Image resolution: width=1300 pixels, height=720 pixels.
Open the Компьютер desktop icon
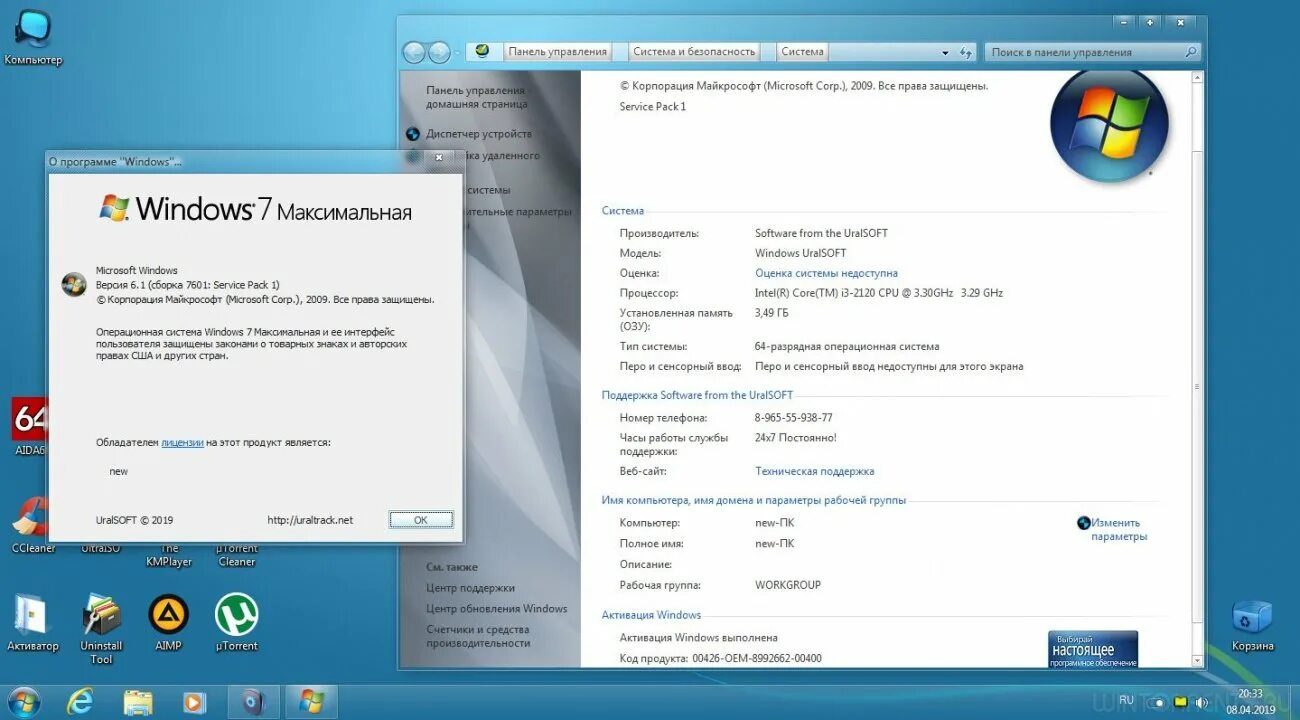pos(32,37)
